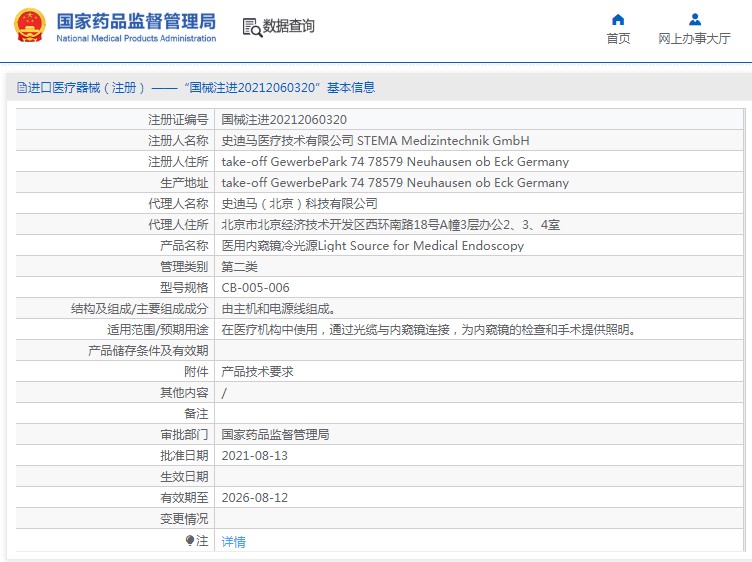
Task: Click the CB-005-006 model specification value
Action: pyautogui.click(x=256, y=288)
